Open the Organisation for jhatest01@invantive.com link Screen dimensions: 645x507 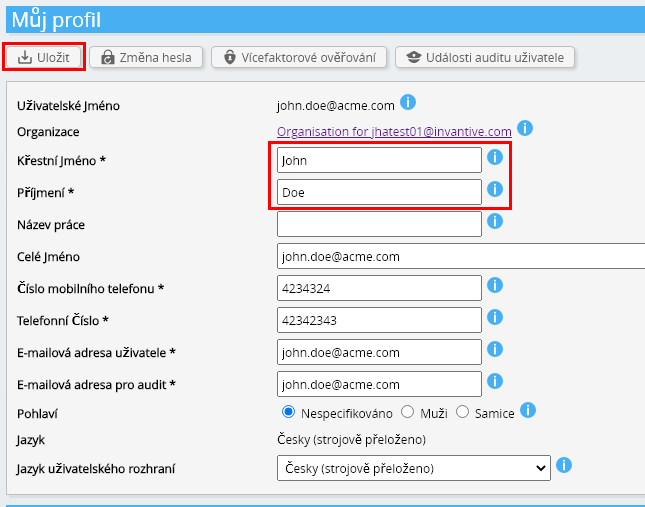tap(394, 132)
